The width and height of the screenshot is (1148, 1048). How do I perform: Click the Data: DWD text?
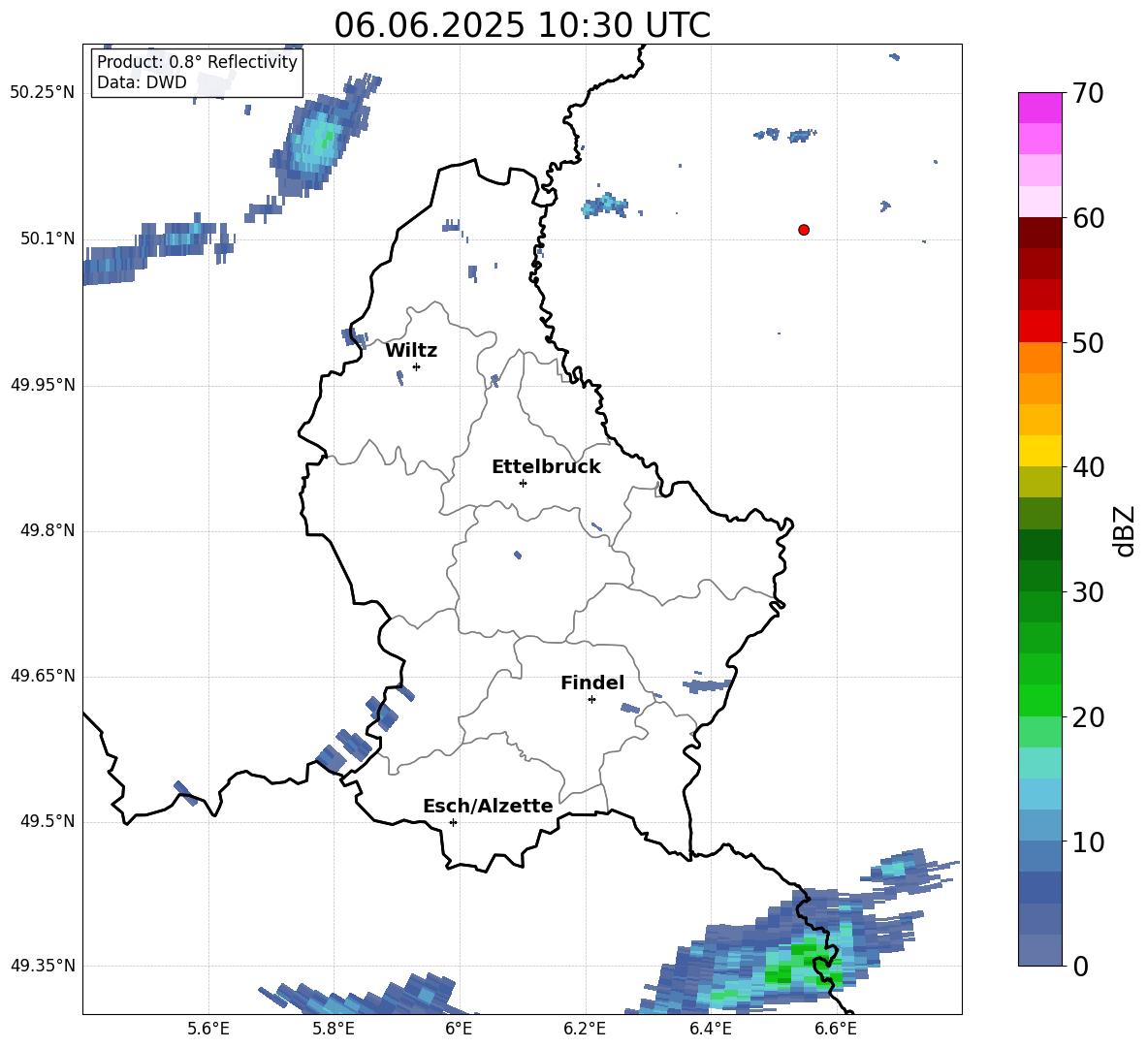[142, 82]
